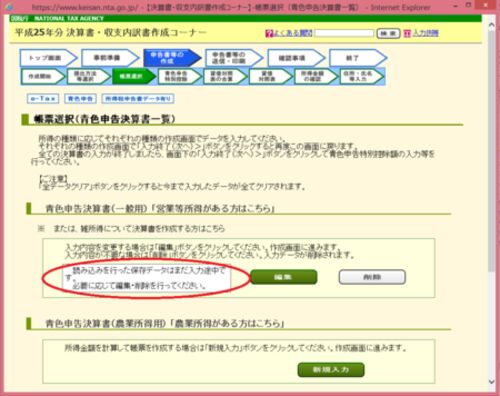Select the 申告書等の送信・印刷 step arrow

[234, 58]
